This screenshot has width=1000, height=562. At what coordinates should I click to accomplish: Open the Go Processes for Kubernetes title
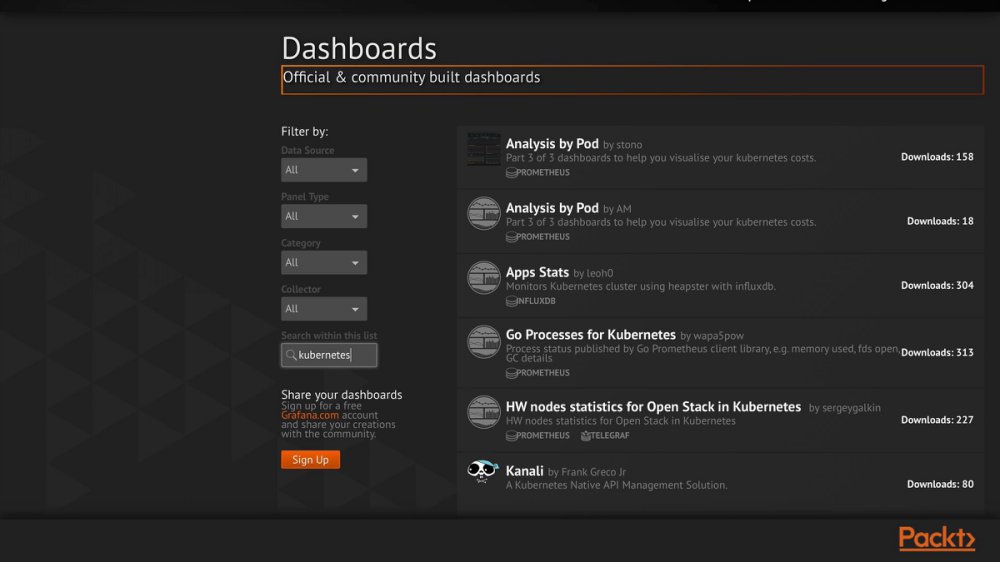pyautogui.click(x=591, y=335)
